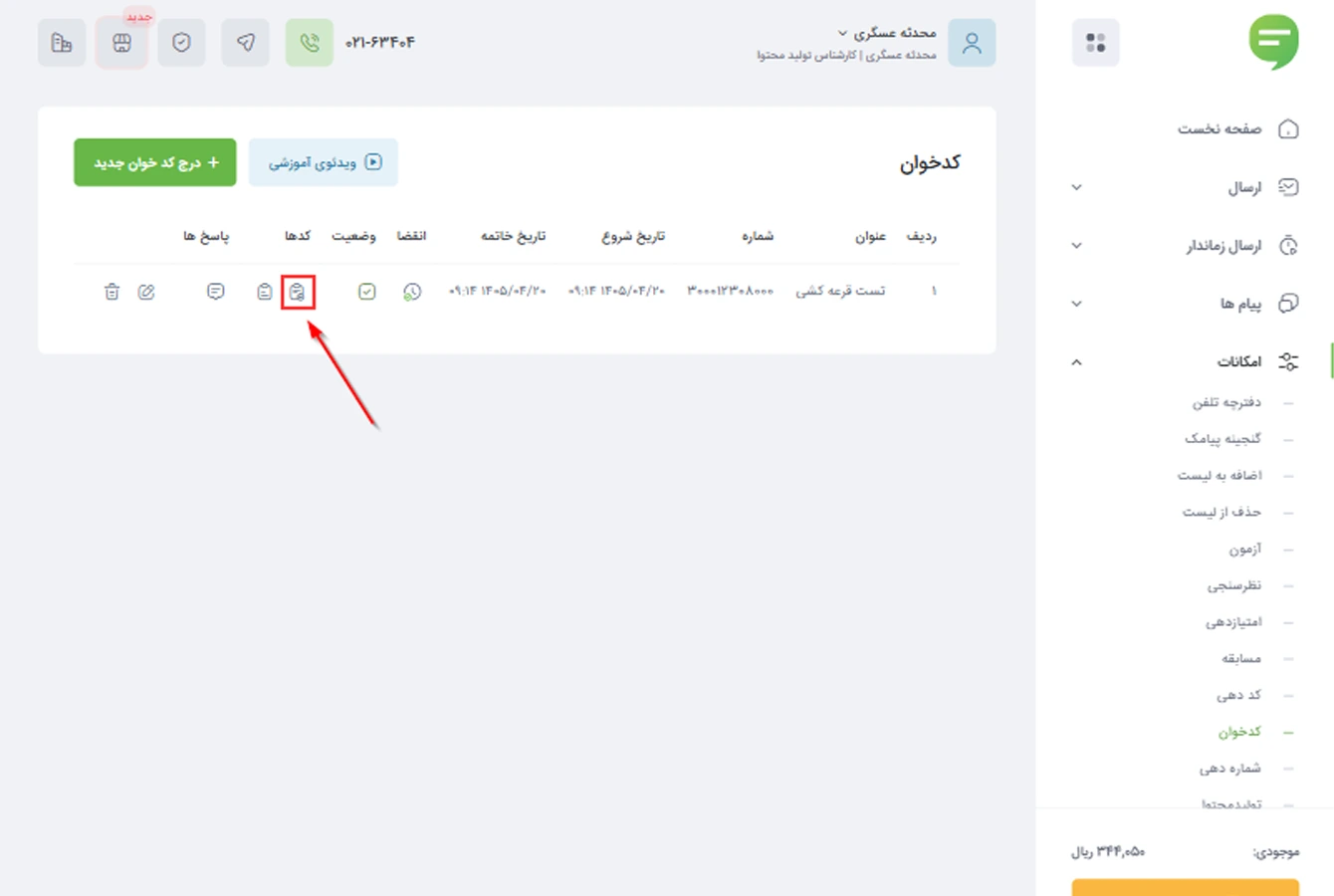Click the تاریخ خاتمه column header

coord(514,236)
